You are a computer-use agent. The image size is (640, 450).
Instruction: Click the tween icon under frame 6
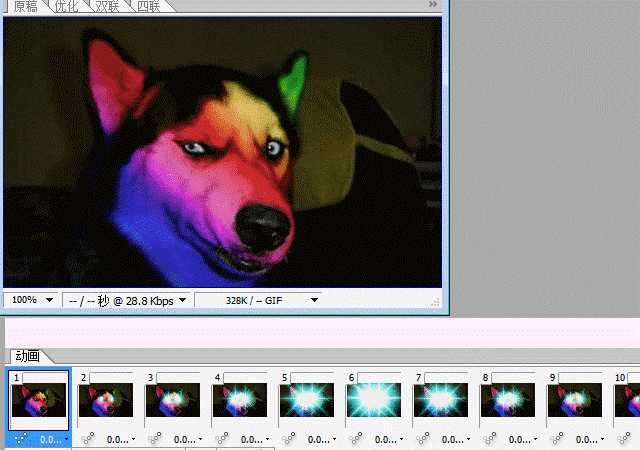pyautogui.click(x=356, y=439)
